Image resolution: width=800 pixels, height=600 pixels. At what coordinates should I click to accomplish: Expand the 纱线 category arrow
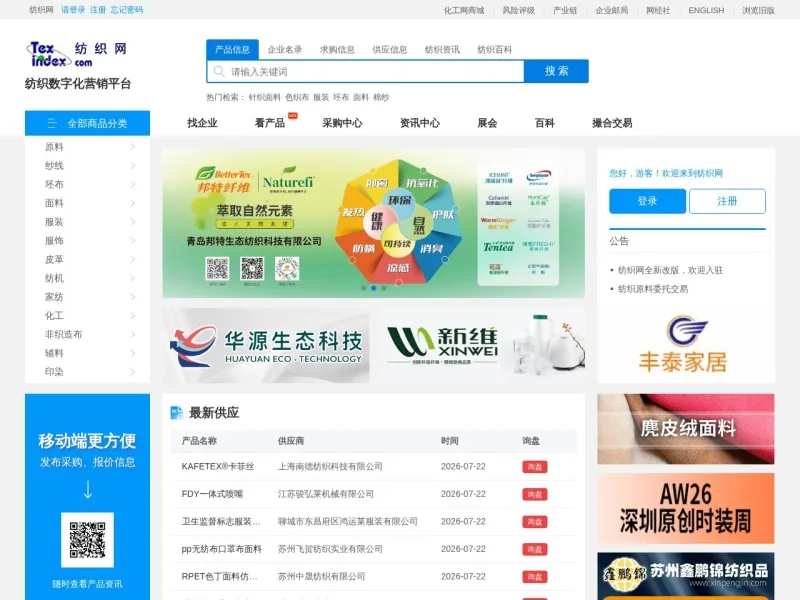(x=133, y=166)
